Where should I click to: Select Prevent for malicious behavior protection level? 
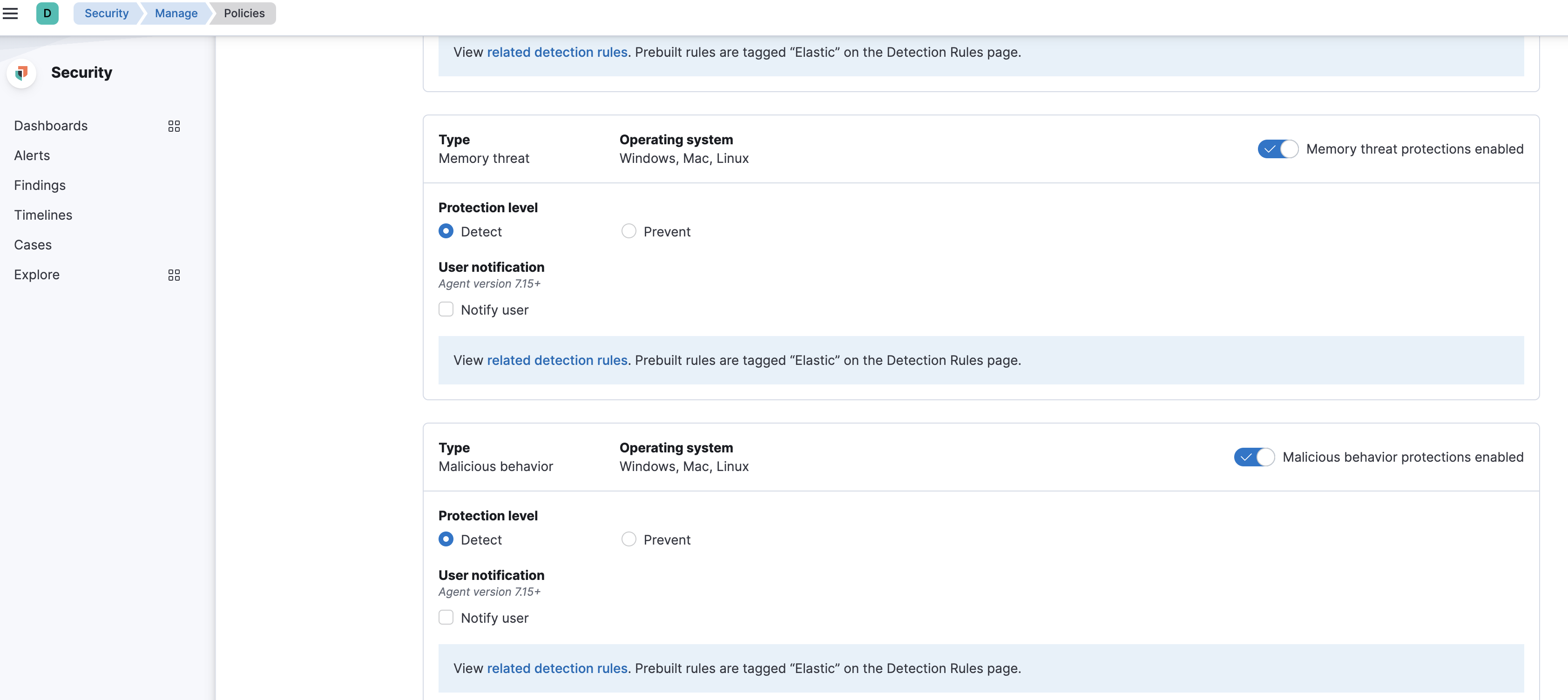[629, 539]
